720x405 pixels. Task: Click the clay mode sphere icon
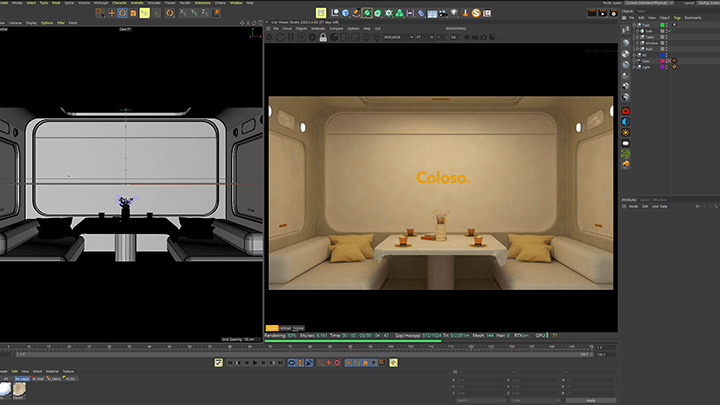click(x=334, y=37)
